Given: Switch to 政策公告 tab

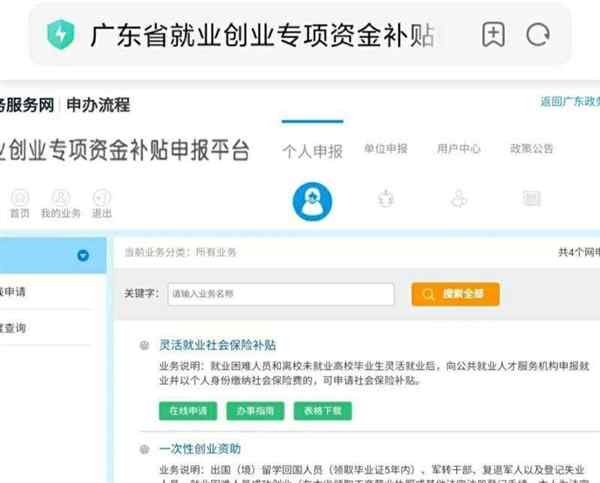Looking at the screenshot, I should 532,148.
